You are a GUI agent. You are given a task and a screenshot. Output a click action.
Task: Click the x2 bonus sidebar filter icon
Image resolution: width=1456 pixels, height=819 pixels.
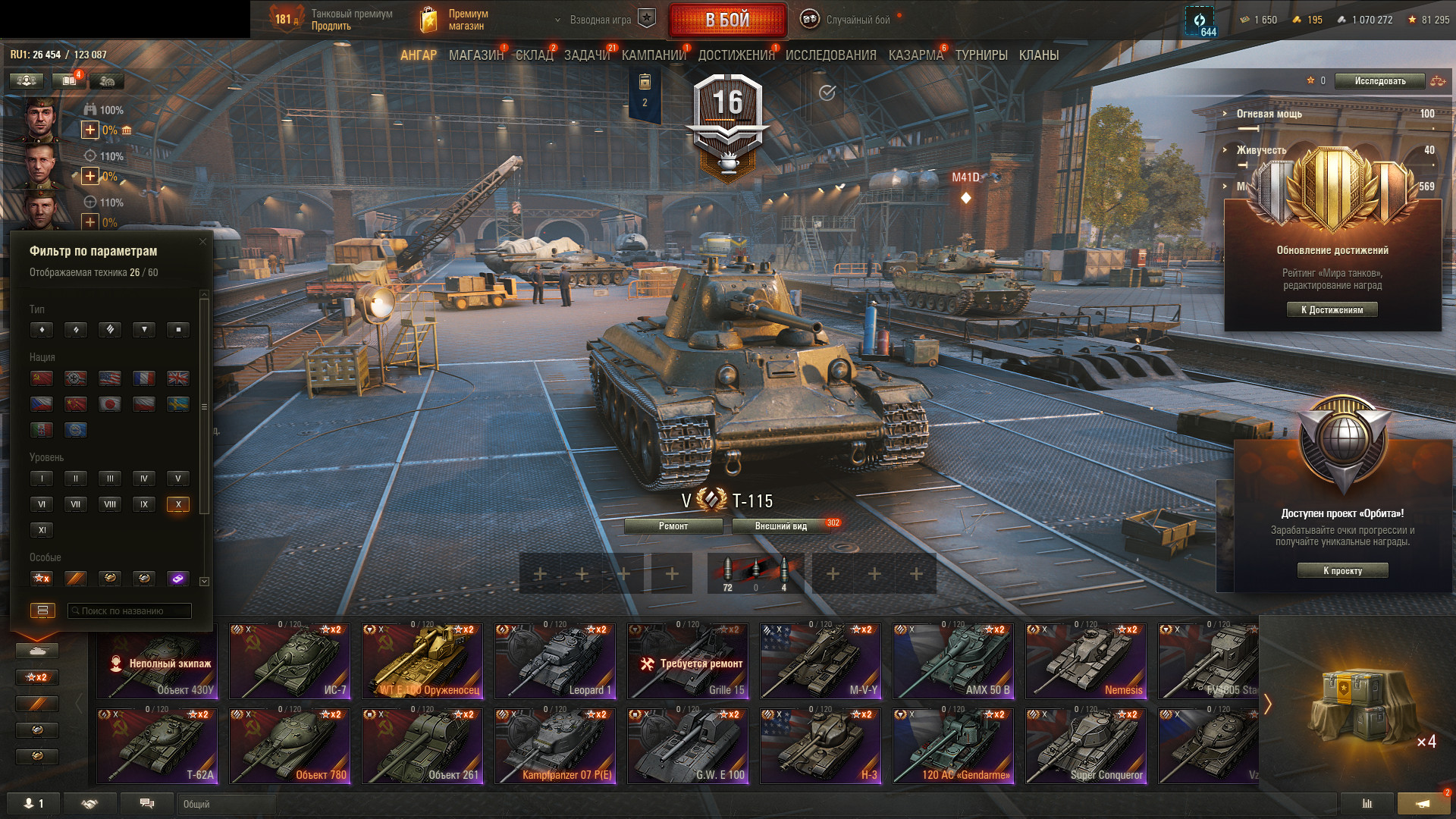coord(37,676)
